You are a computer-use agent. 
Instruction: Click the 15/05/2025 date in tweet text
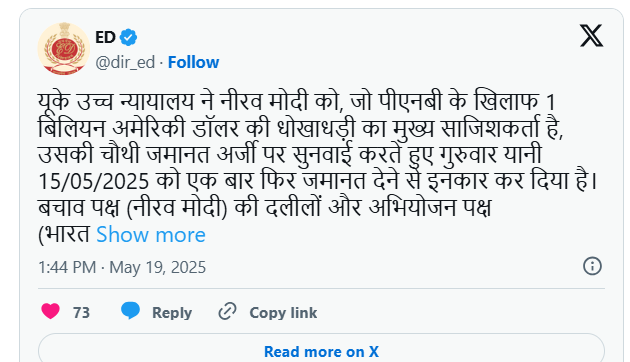pyautogui.click(x=94, y=181)
